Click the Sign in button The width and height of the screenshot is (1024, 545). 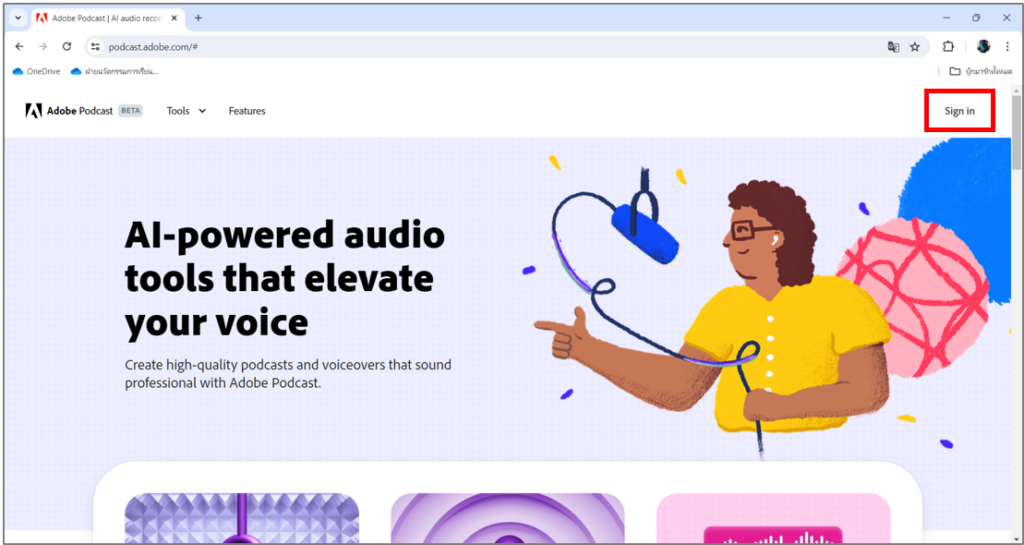click(959, 111)
